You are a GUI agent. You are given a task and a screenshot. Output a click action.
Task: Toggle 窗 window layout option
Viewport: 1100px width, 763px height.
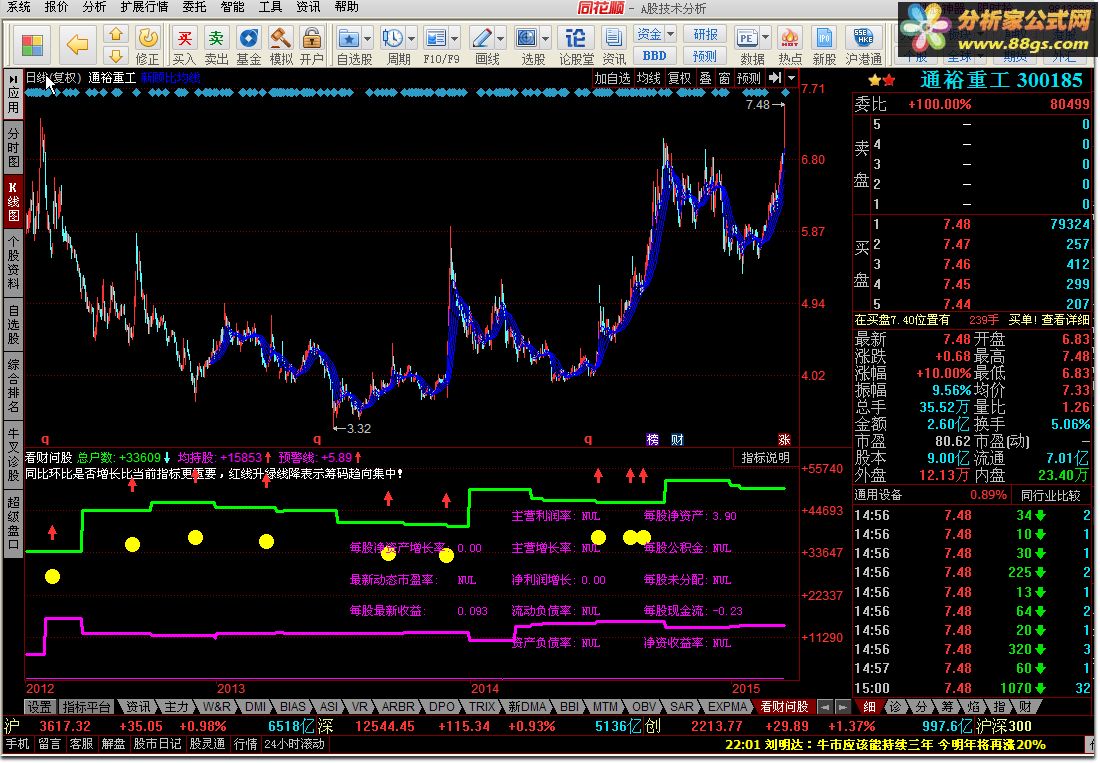tap(725, 79)
